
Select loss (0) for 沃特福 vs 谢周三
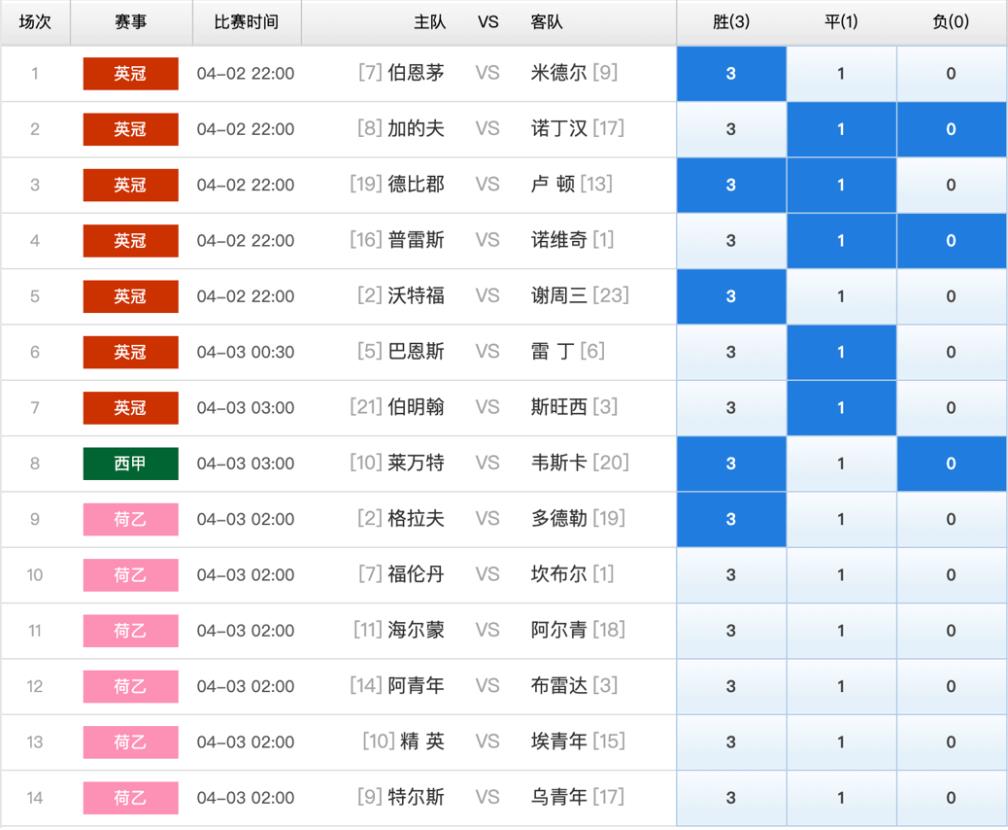951,296
